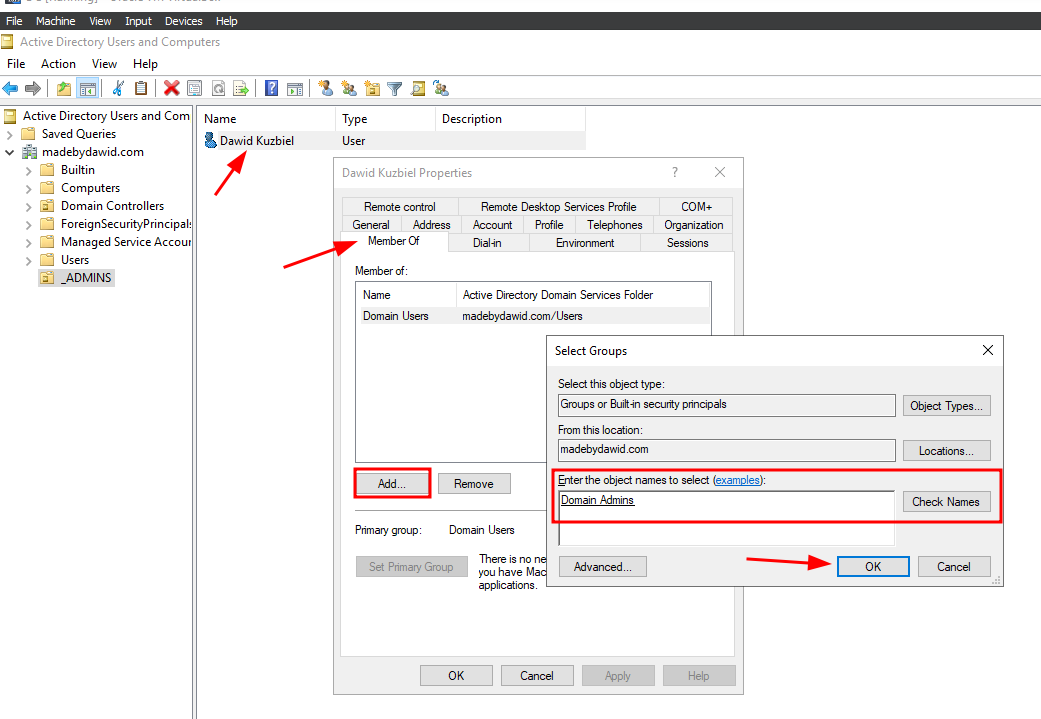Screen dimensions: 1041x719
Task: Expand the Domain Controllers tree node
Action: pos(29,206)
